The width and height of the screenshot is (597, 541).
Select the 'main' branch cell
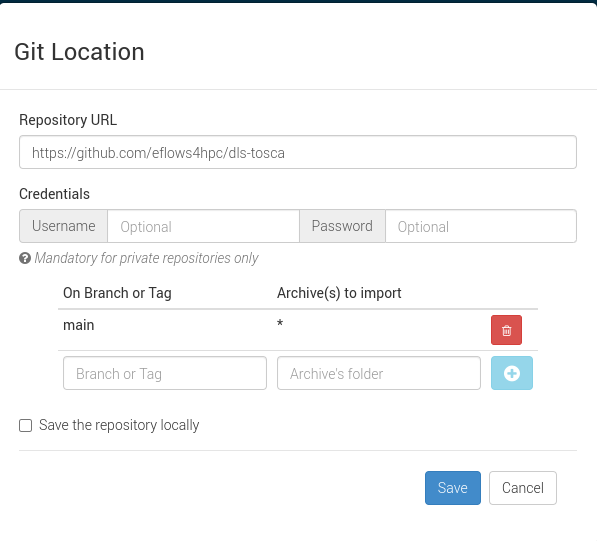click(79, 325)
